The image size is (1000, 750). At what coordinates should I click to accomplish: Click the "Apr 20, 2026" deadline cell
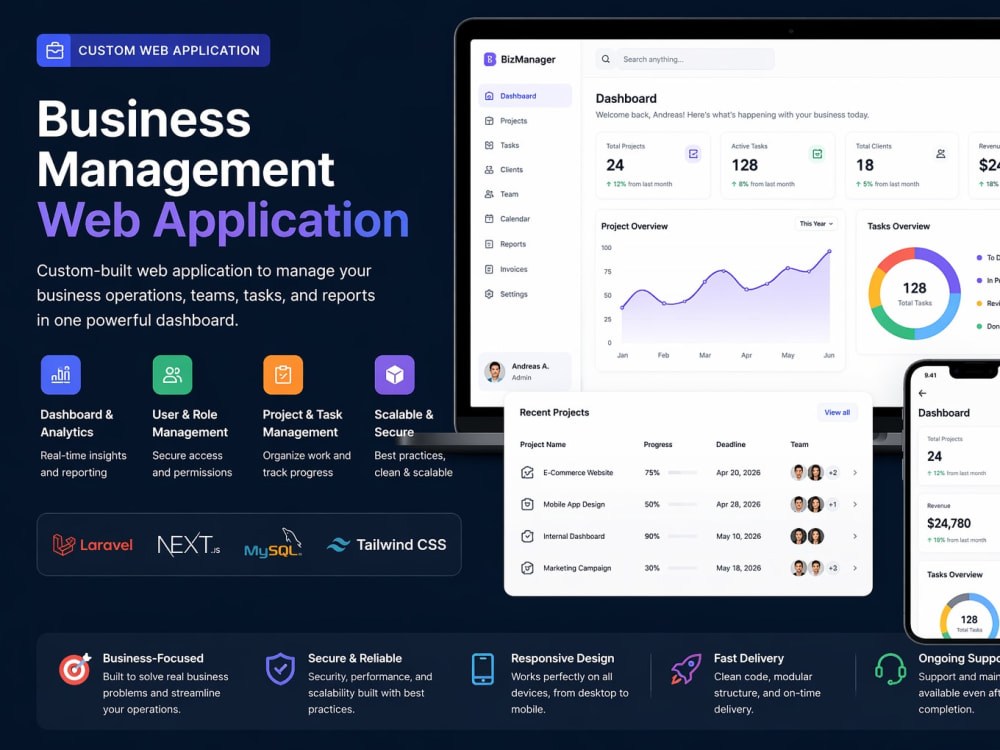point(739,473)
